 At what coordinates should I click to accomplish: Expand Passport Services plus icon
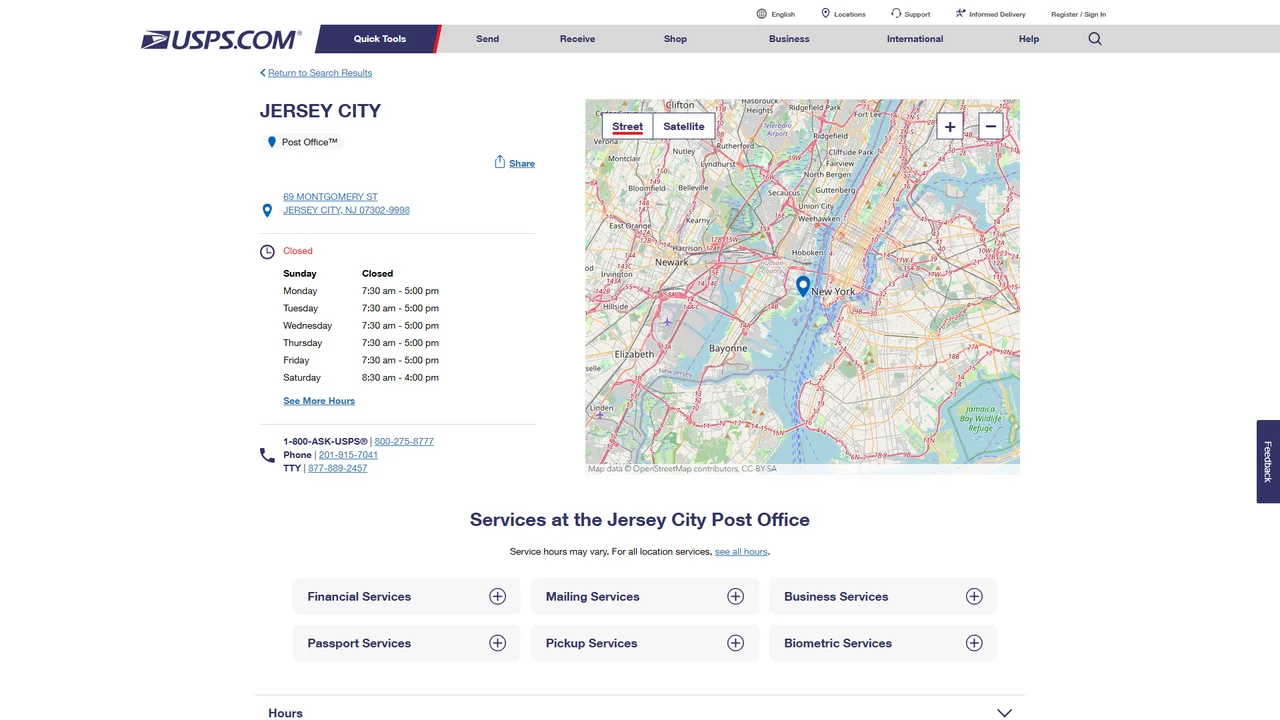pos(497,643)
